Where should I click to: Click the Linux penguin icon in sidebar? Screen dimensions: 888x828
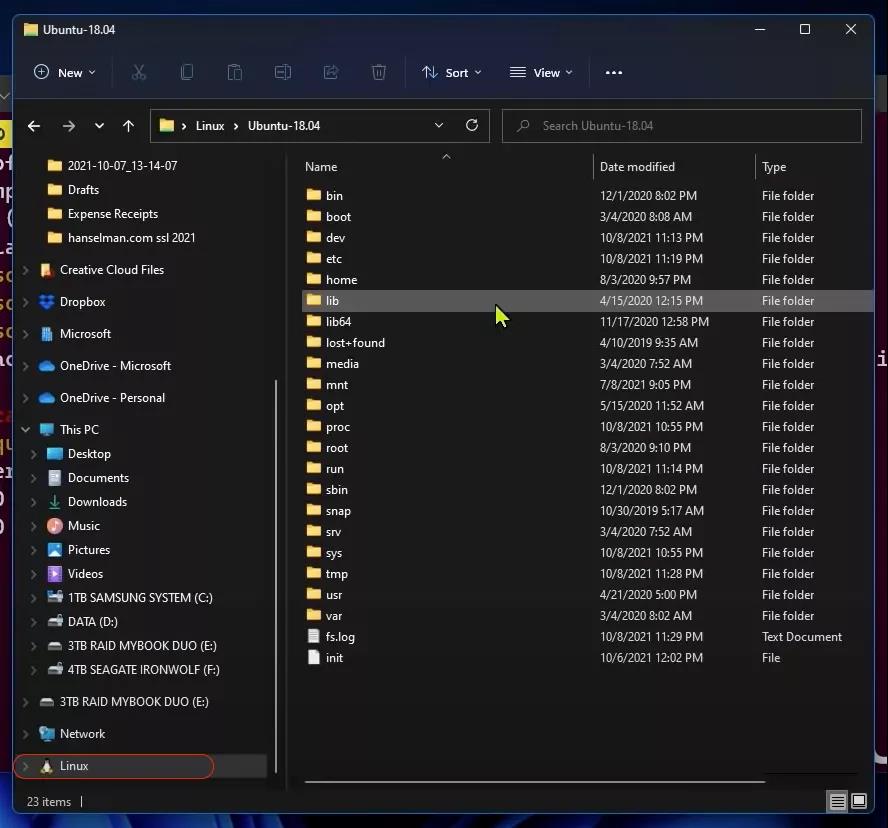click(x=46, y=766)
